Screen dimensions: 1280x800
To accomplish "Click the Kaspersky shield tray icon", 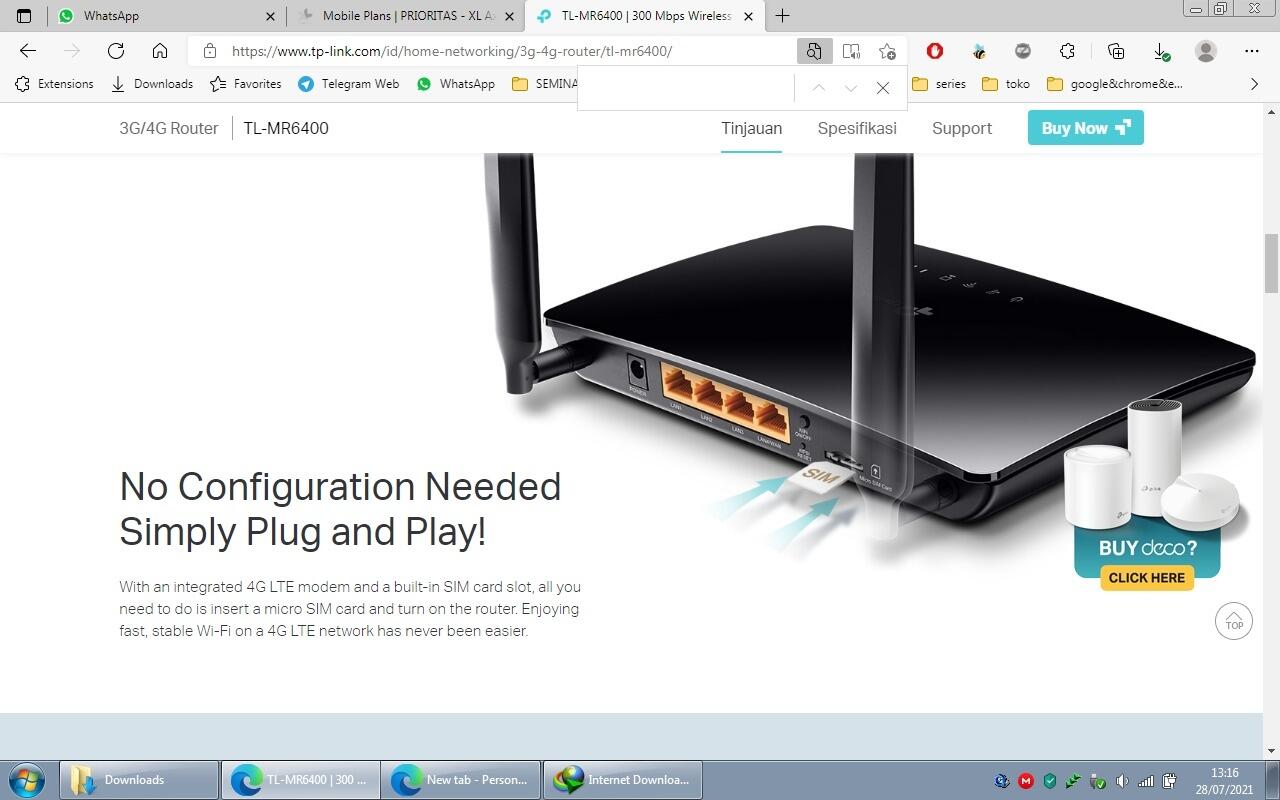I will pos(1050,781).
